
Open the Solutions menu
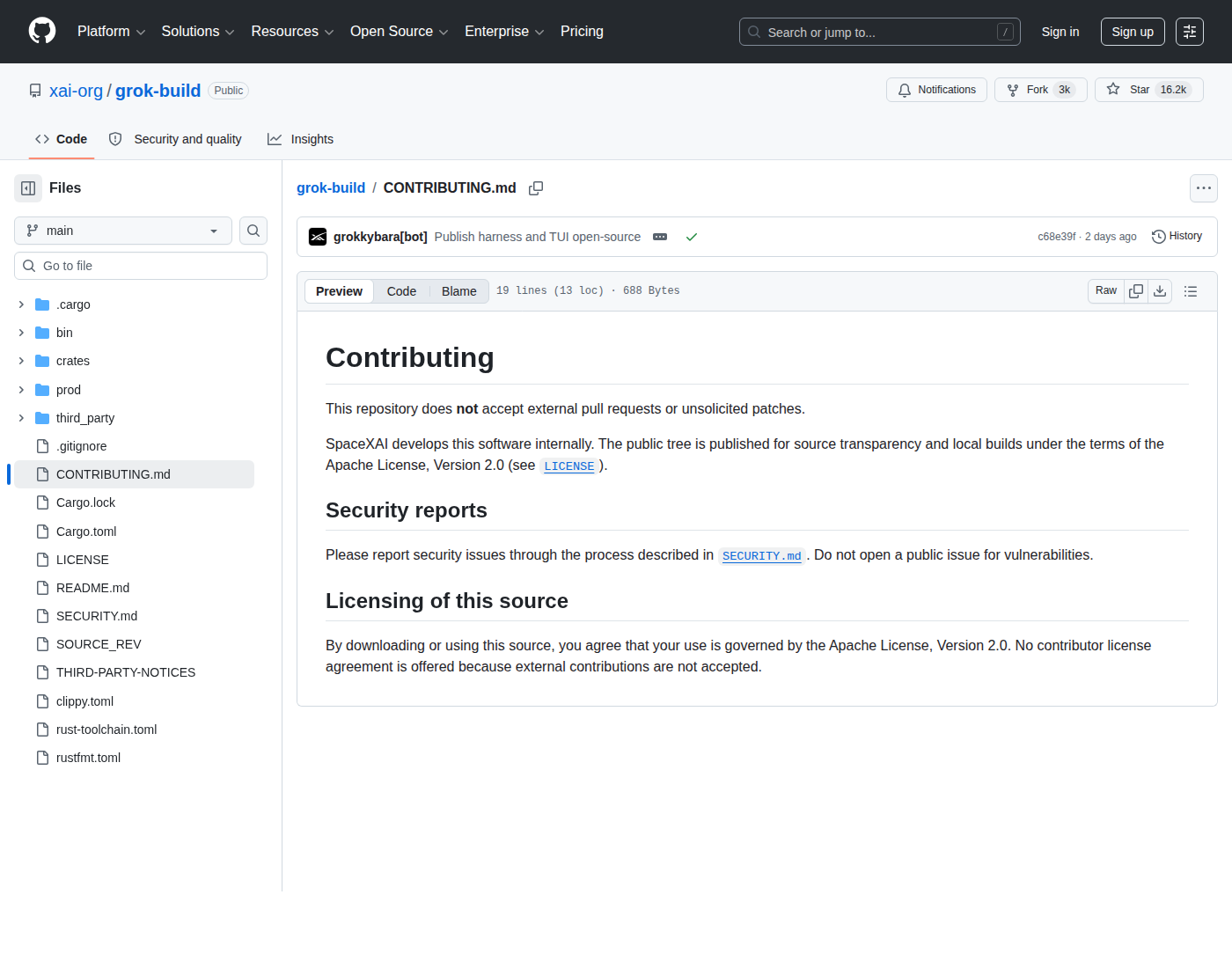(198, 32)
